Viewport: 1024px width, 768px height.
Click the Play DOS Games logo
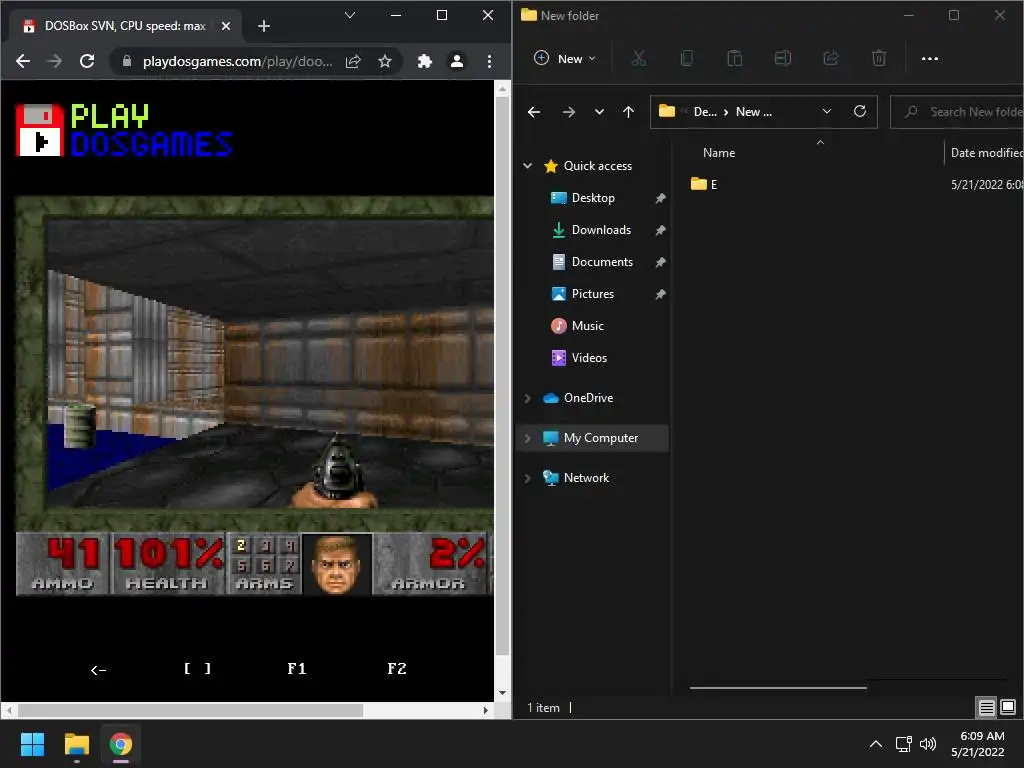click(x=124, y=130)
